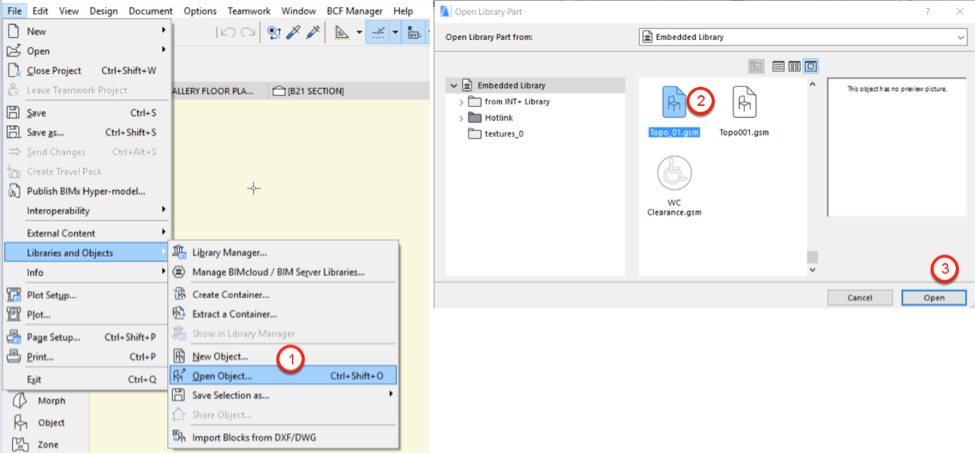The image size is (975, 454).
Task: Select the Topo_01.gsm library part
Action: coord(672,111)
